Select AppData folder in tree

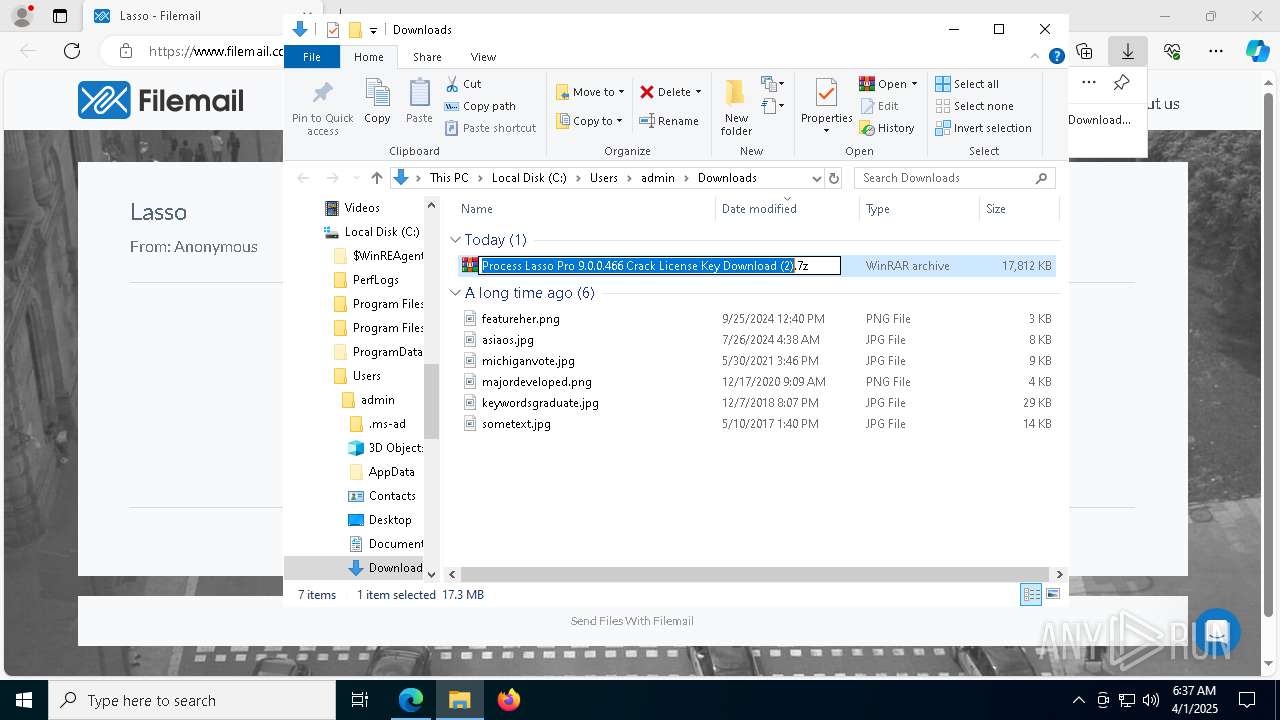pos(391,472)
